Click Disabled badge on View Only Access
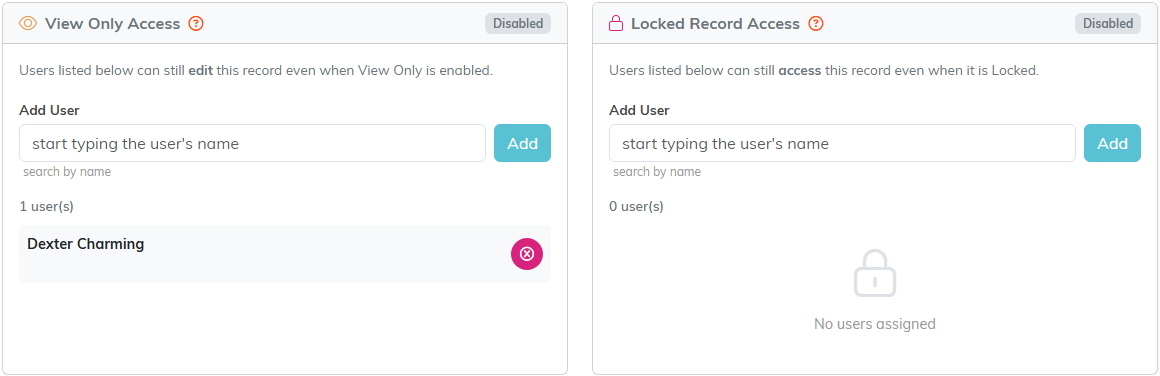1160x376 pixels. 518,24
